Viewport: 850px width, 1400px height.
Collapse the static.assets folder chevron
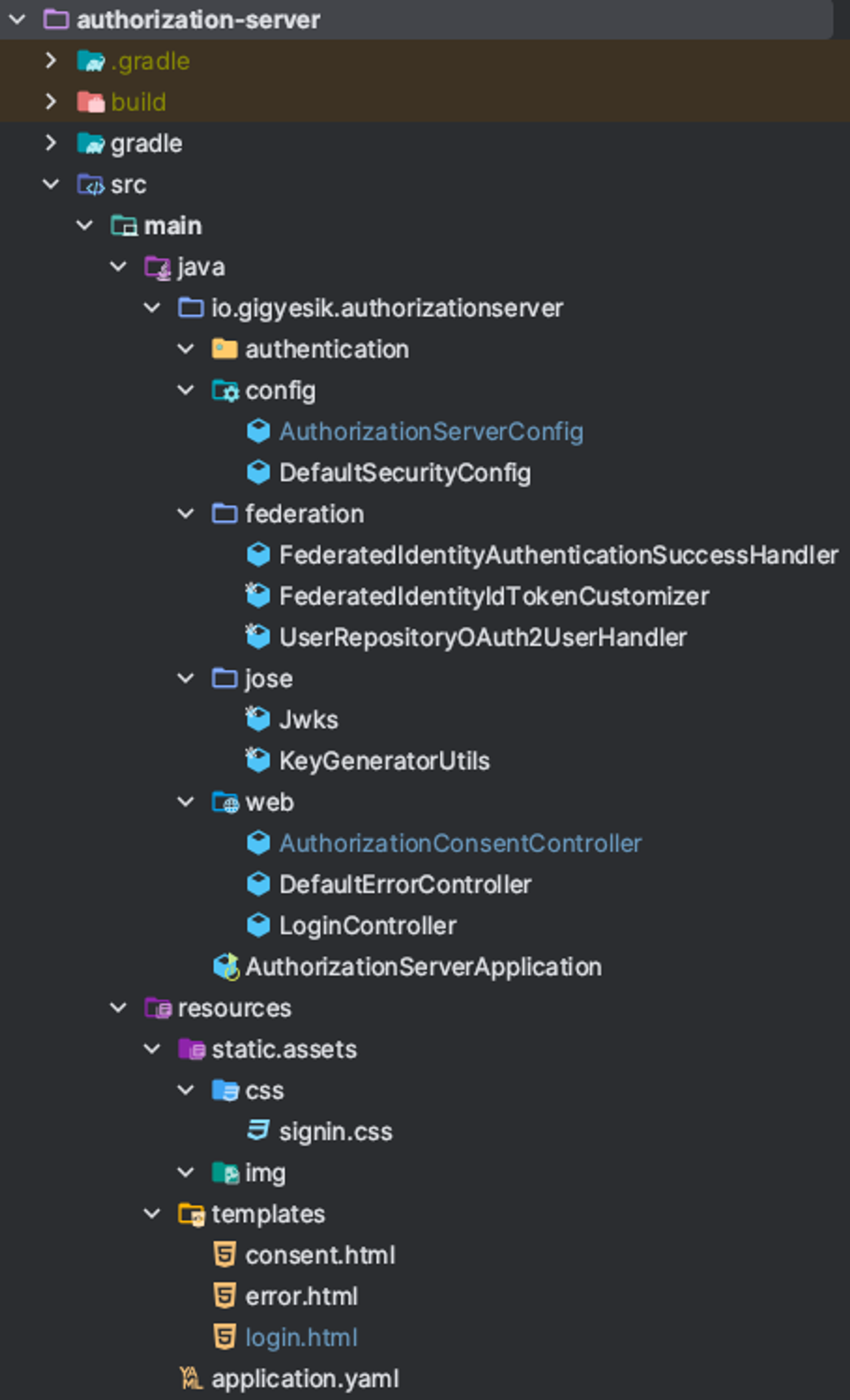152,1049
